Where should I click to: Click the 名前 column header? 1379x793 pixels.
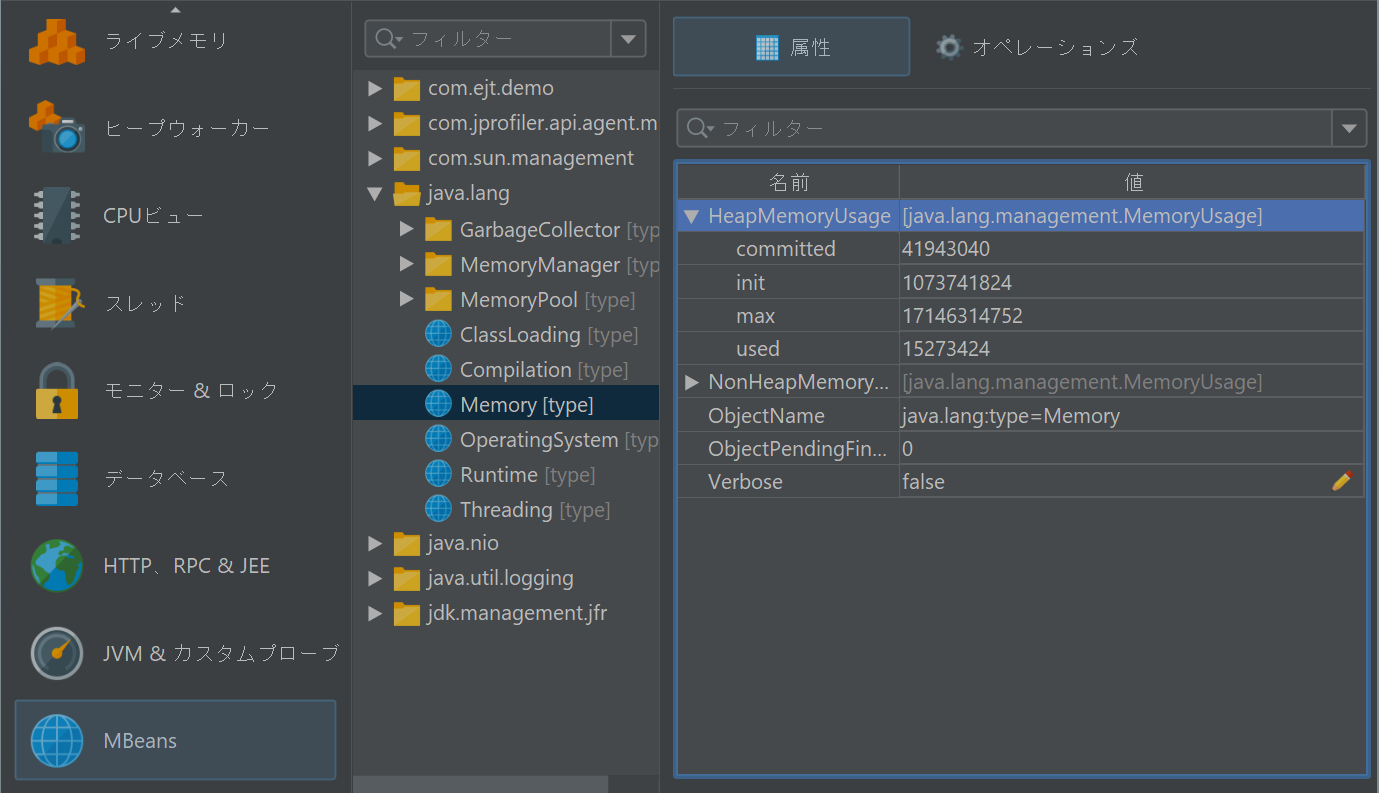point(789,182)
